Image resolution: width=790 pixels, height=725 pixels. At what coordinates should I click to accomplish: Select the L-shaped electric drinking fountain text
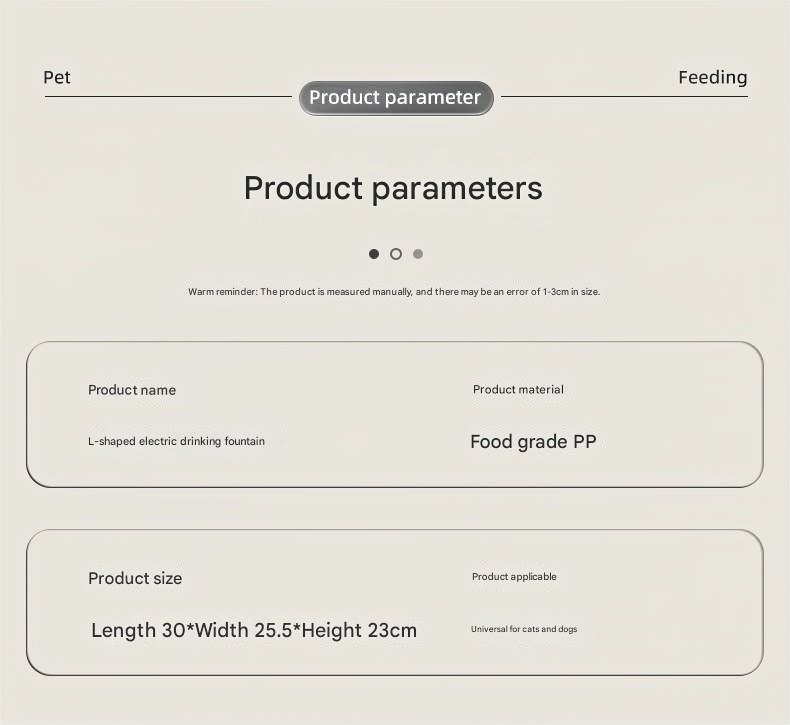coord(176,441)
